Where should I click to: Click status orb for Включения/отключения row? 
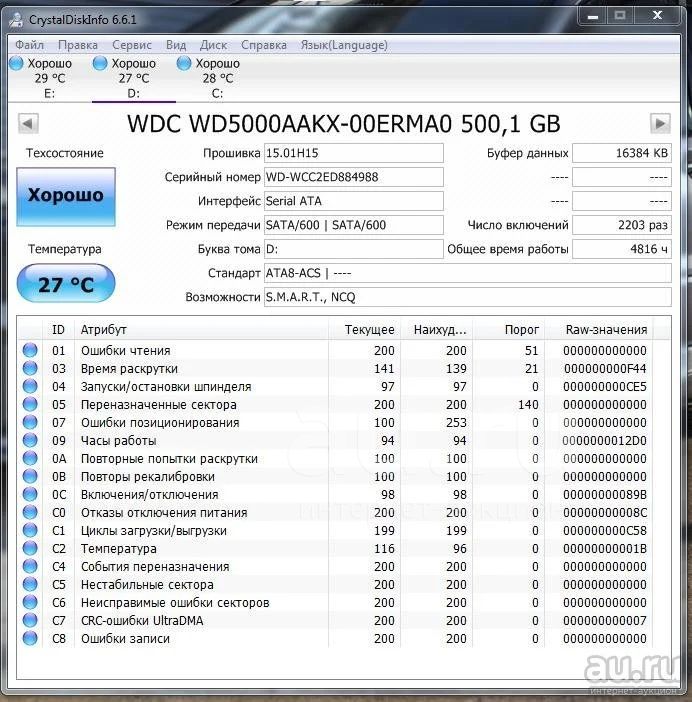click(30, 494)
